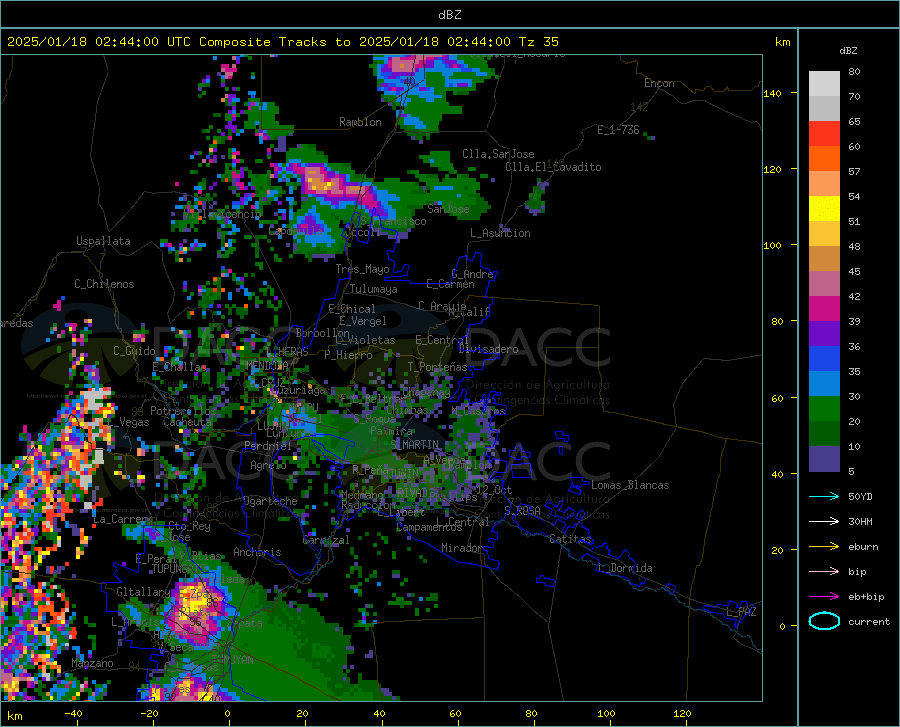Select the magenta 39-42 dBZ band

coord(824,309)
